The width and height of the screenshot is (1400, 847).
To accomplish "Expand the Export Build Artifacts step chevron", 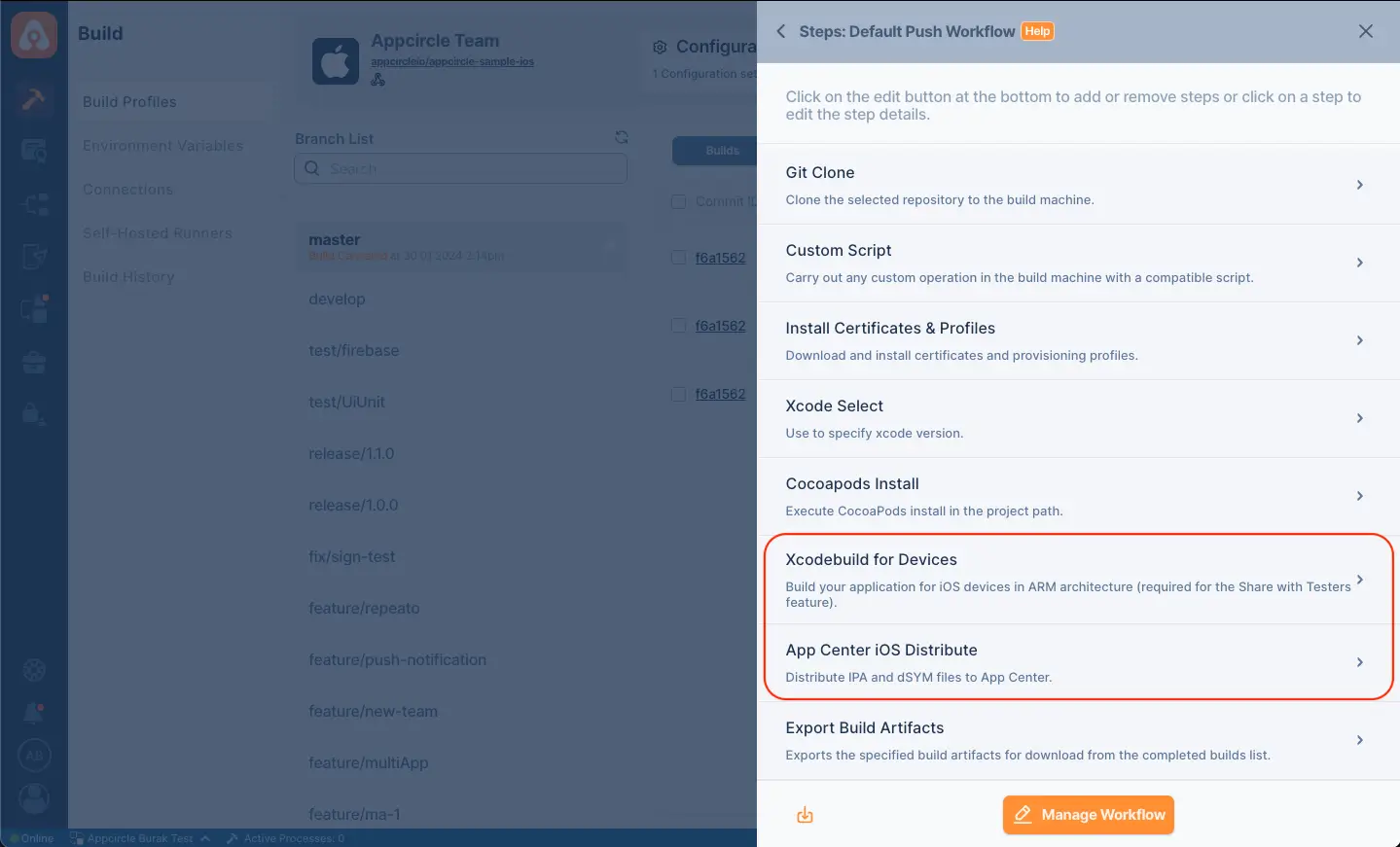I will pyautogui.click(x=1359, y=740).
